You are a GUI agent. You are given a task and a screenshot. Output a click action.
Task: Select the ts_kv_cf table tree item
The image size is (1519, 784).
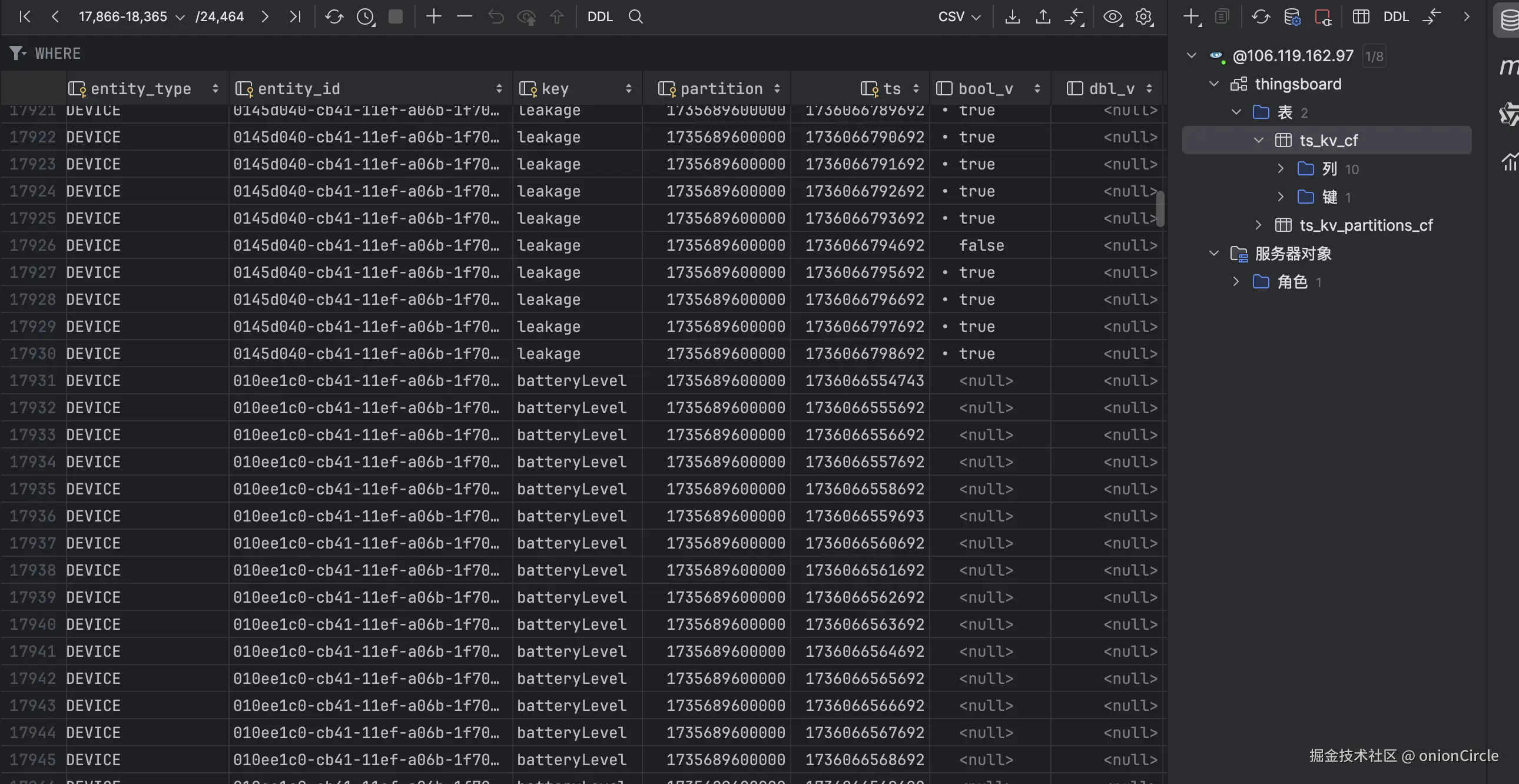tap(1328, 140)
